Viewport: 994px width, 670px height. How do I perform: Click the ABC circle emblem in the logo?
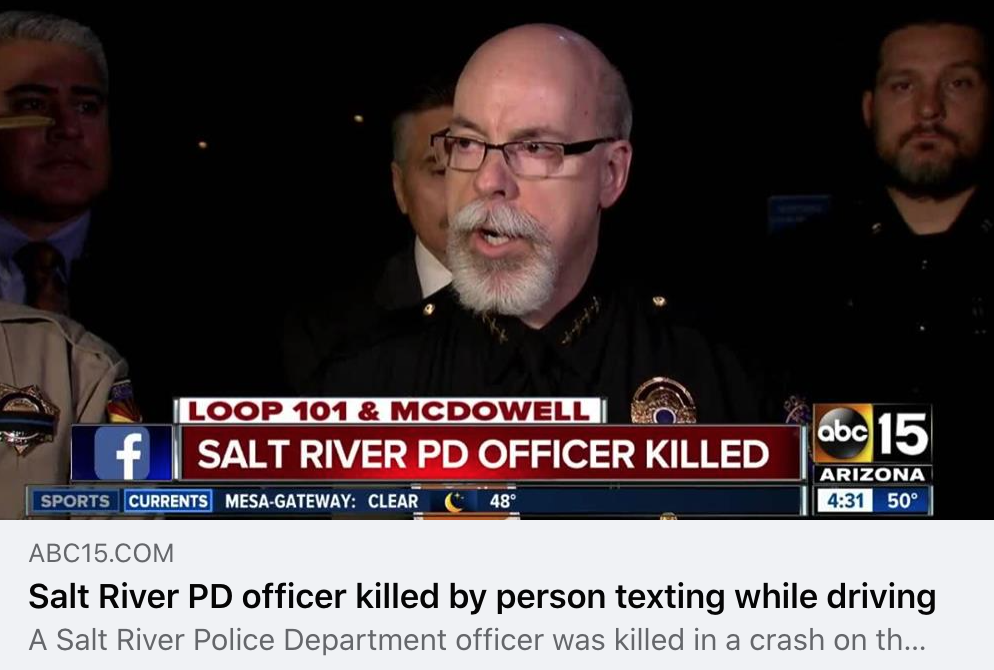point(843,432)
